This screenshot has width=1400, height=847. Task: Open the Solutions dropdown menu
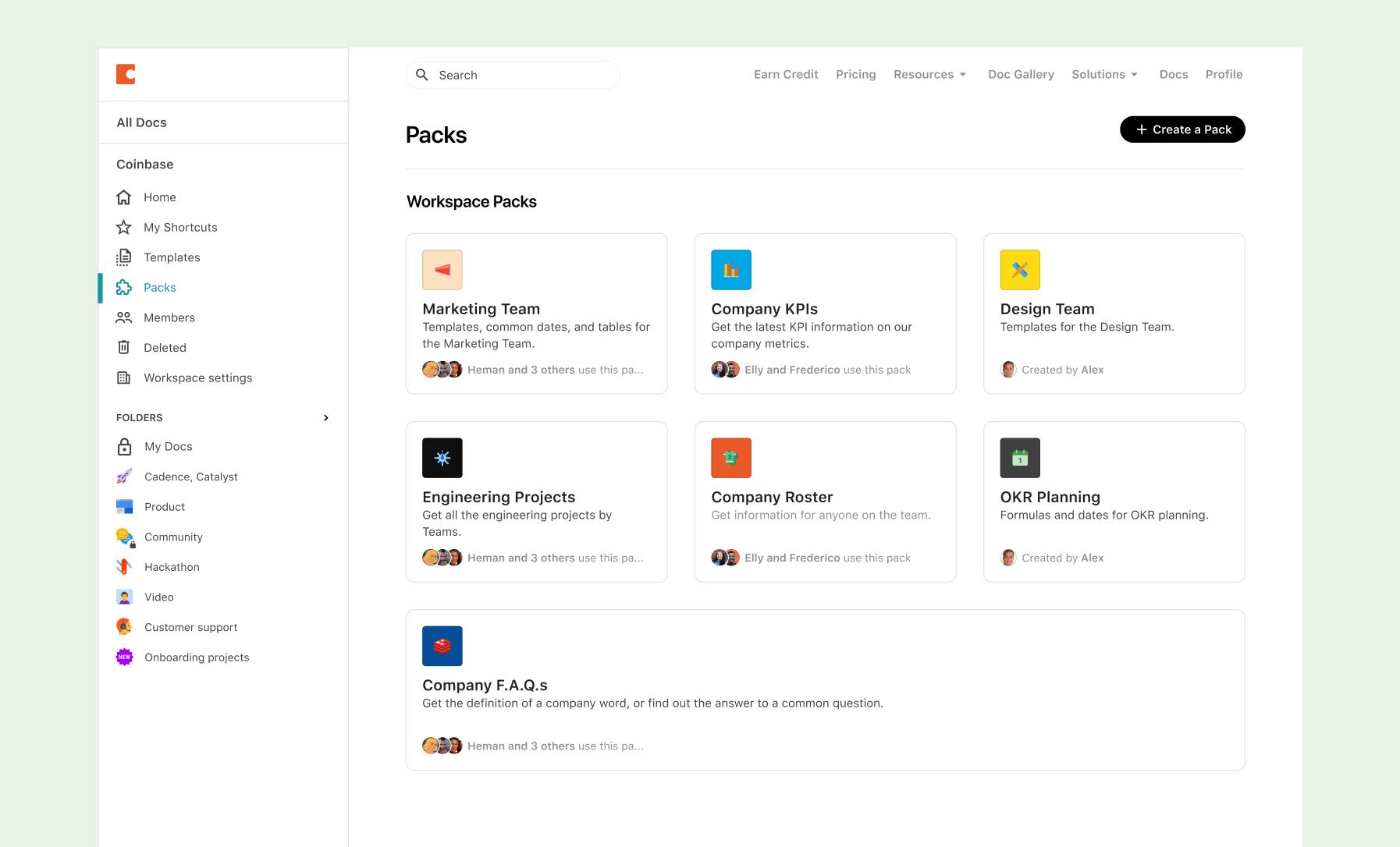[1105, 74]
